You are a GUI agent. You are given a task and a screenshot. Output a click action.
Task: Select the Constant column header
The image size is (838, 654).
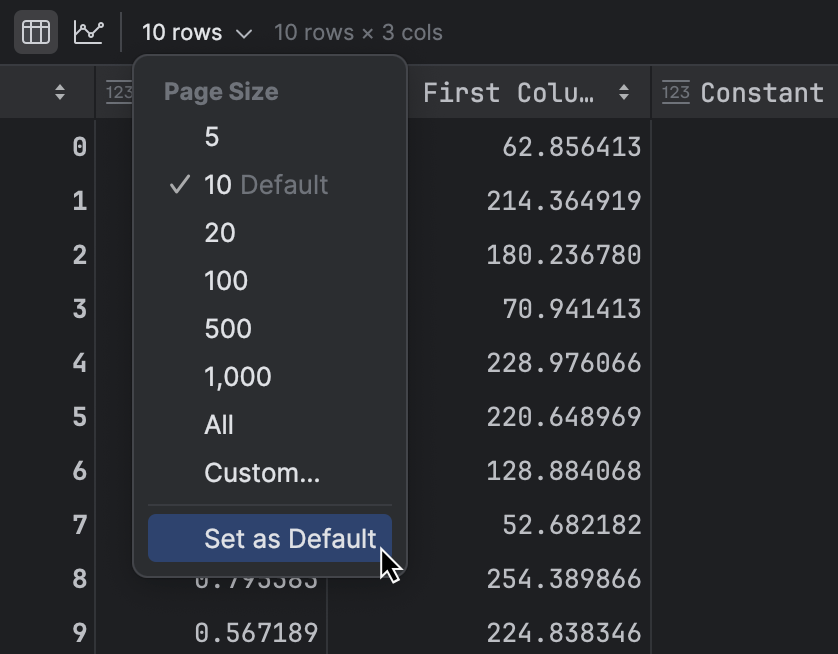click(x=762, y=92)
